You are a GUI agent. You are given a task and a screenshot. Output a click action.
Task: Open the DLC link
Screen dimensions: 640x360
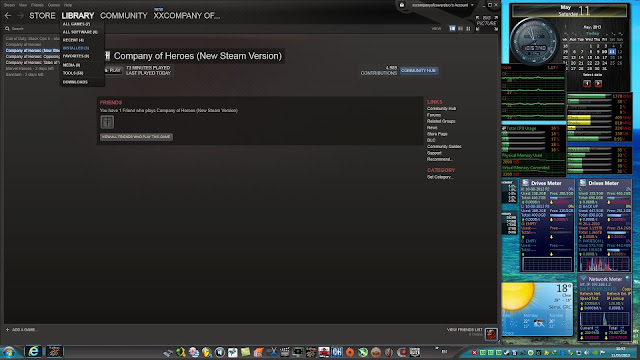click(x=431, y=140)
